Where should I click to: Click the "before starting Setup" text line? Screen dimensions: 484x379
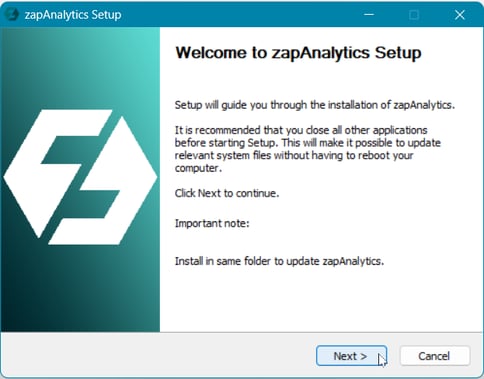tap(308, 143)
